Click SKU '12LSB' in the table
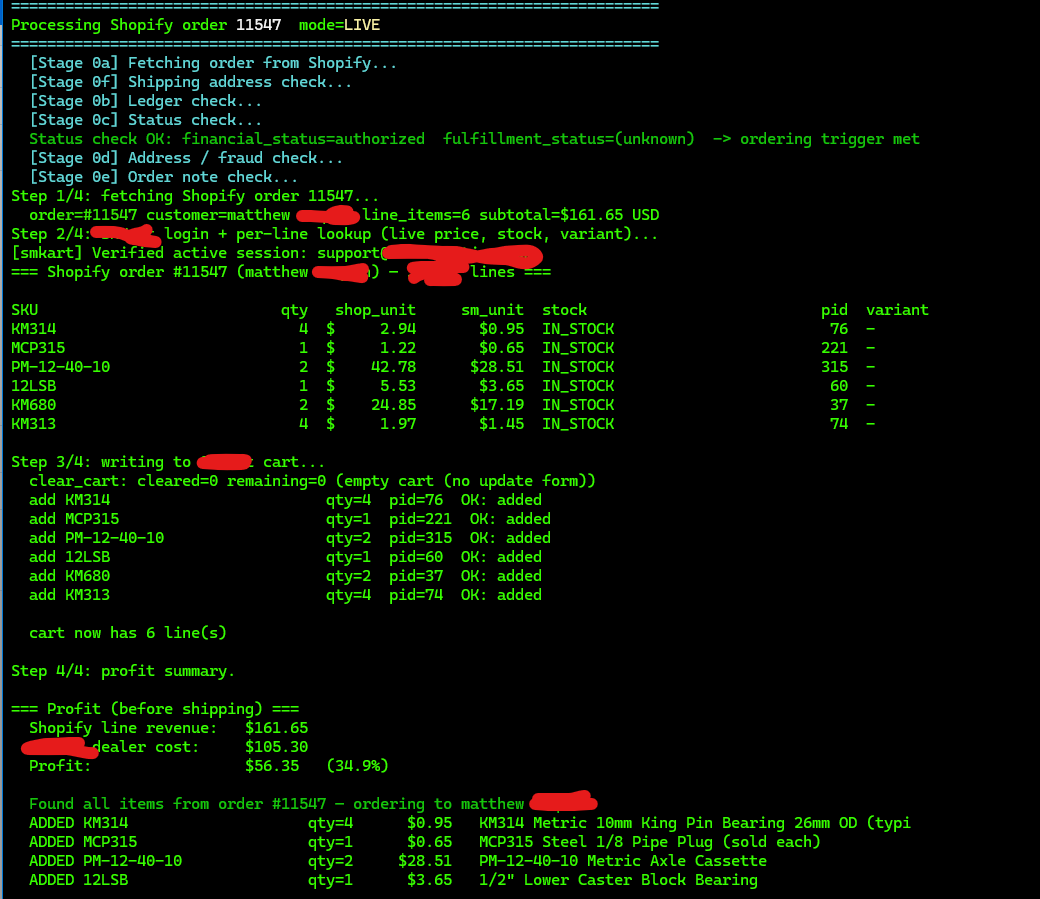 34,386
